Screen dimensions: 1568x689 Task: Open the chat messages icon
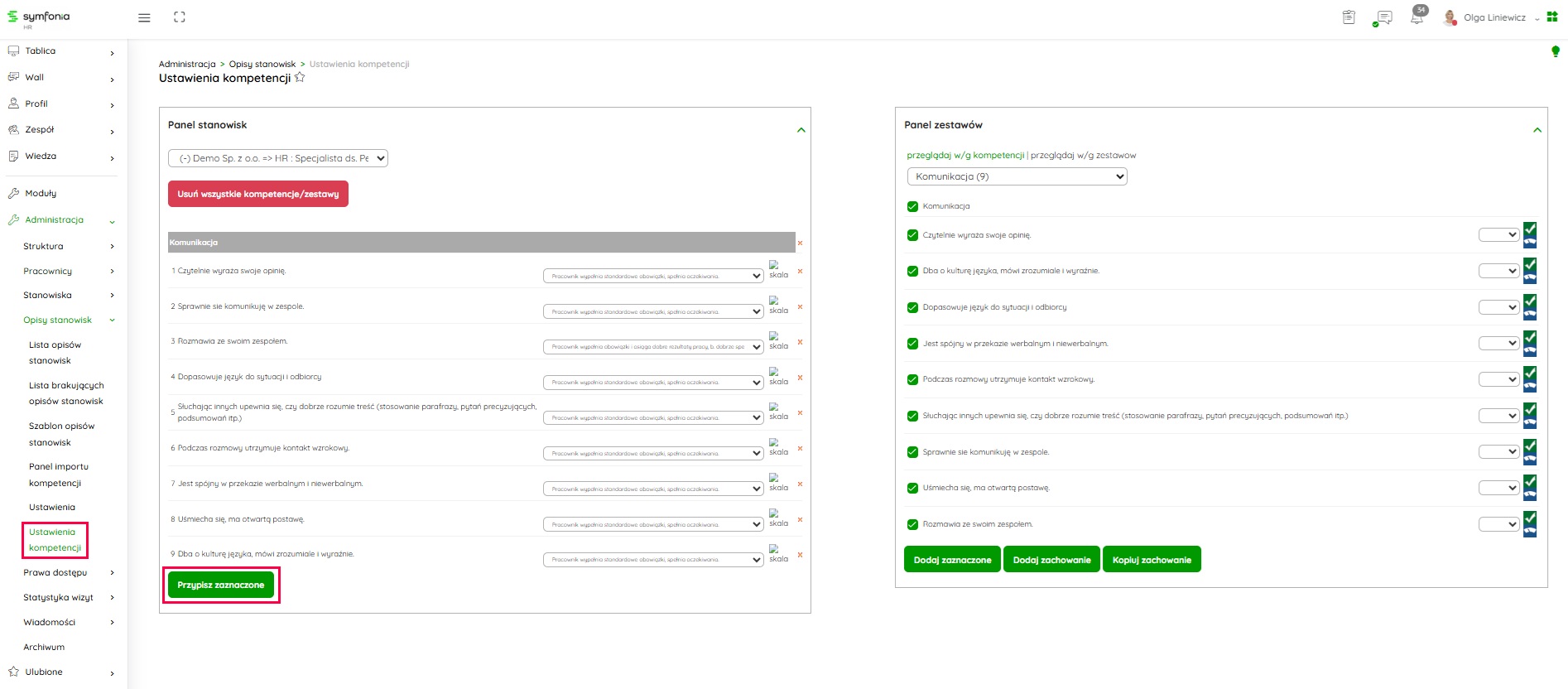1383,17
